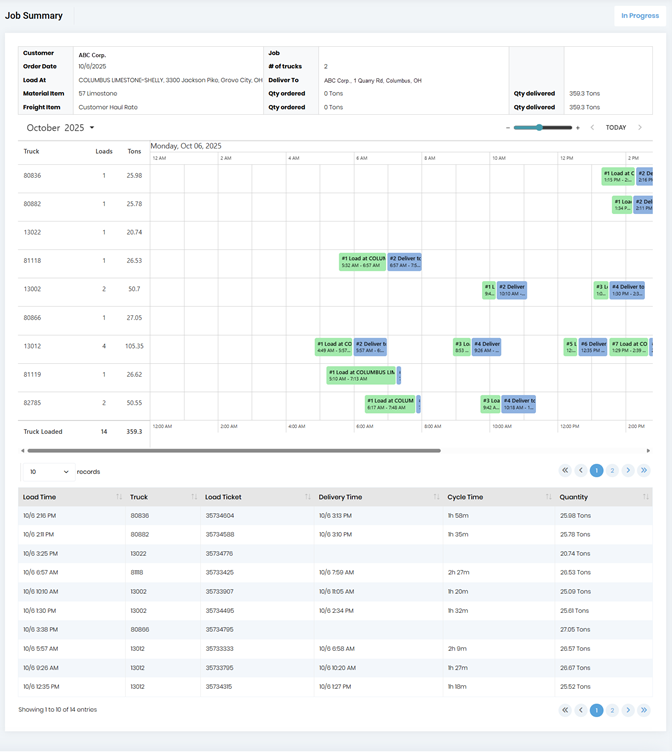Select page 2 in bottom pagination
Image resolution: width=672 pixels, height=755 pixels.
point(612,710)
